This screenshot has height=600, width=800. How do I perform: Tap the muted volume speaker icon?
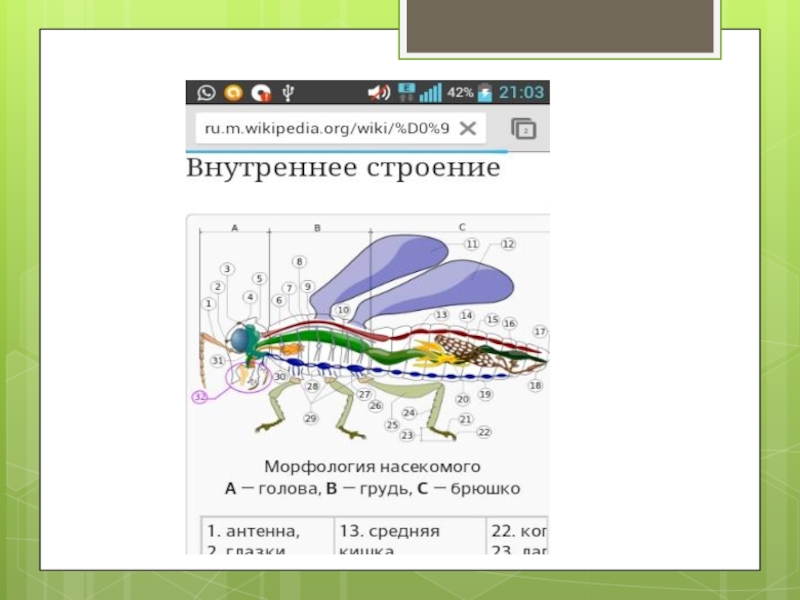[x=379, y=92]
